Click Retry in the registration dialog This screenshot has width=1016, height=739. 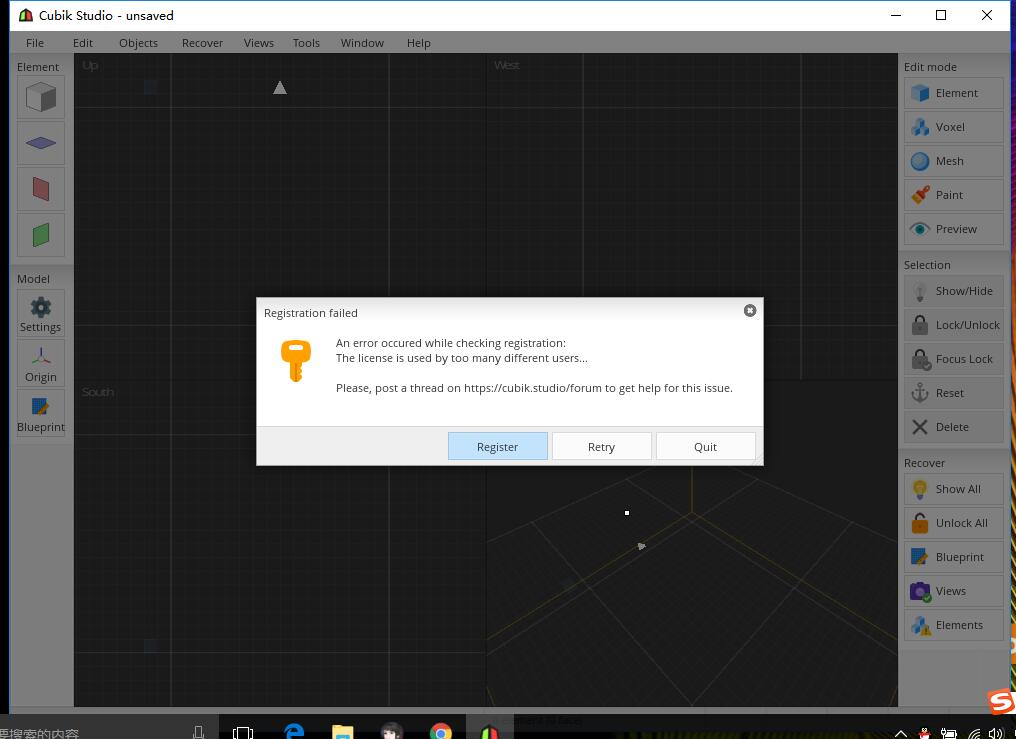(601, 447)
